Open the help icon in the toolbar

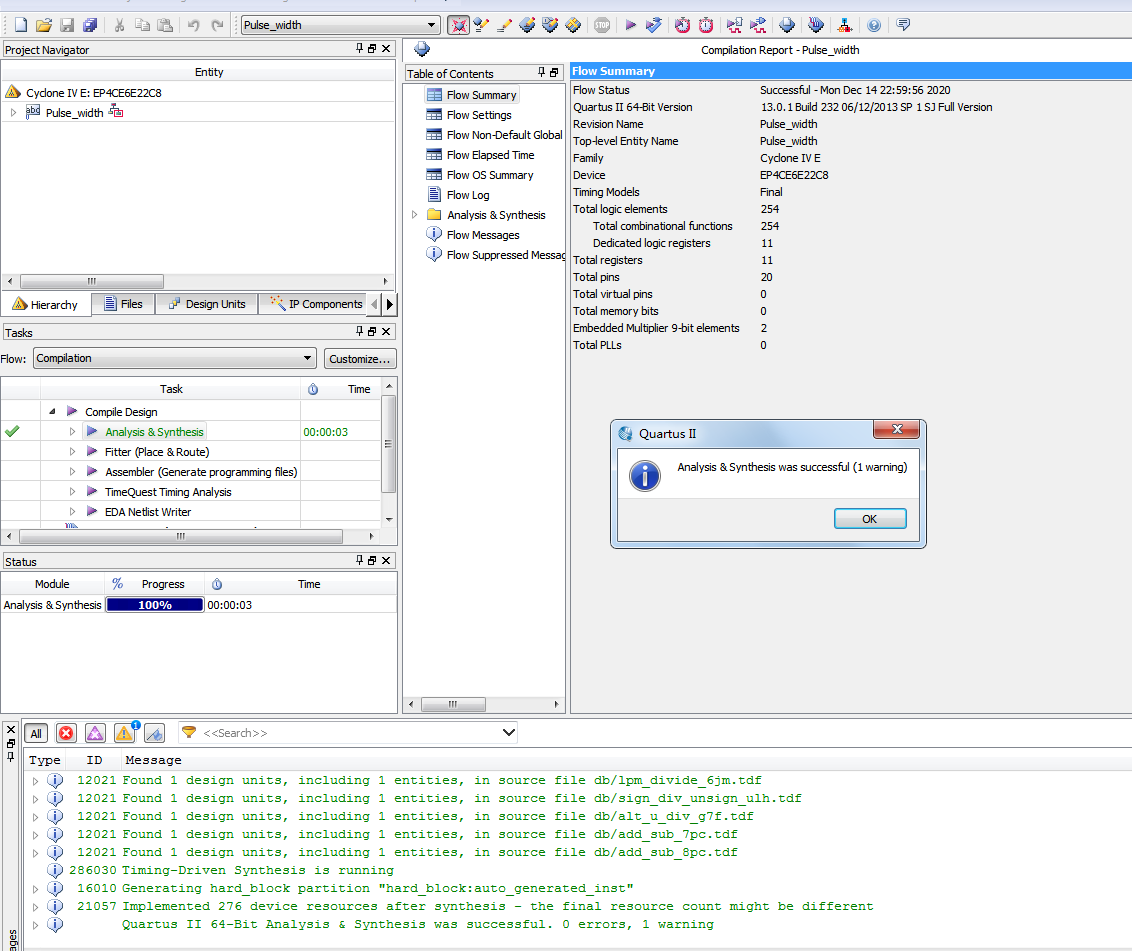874,25
